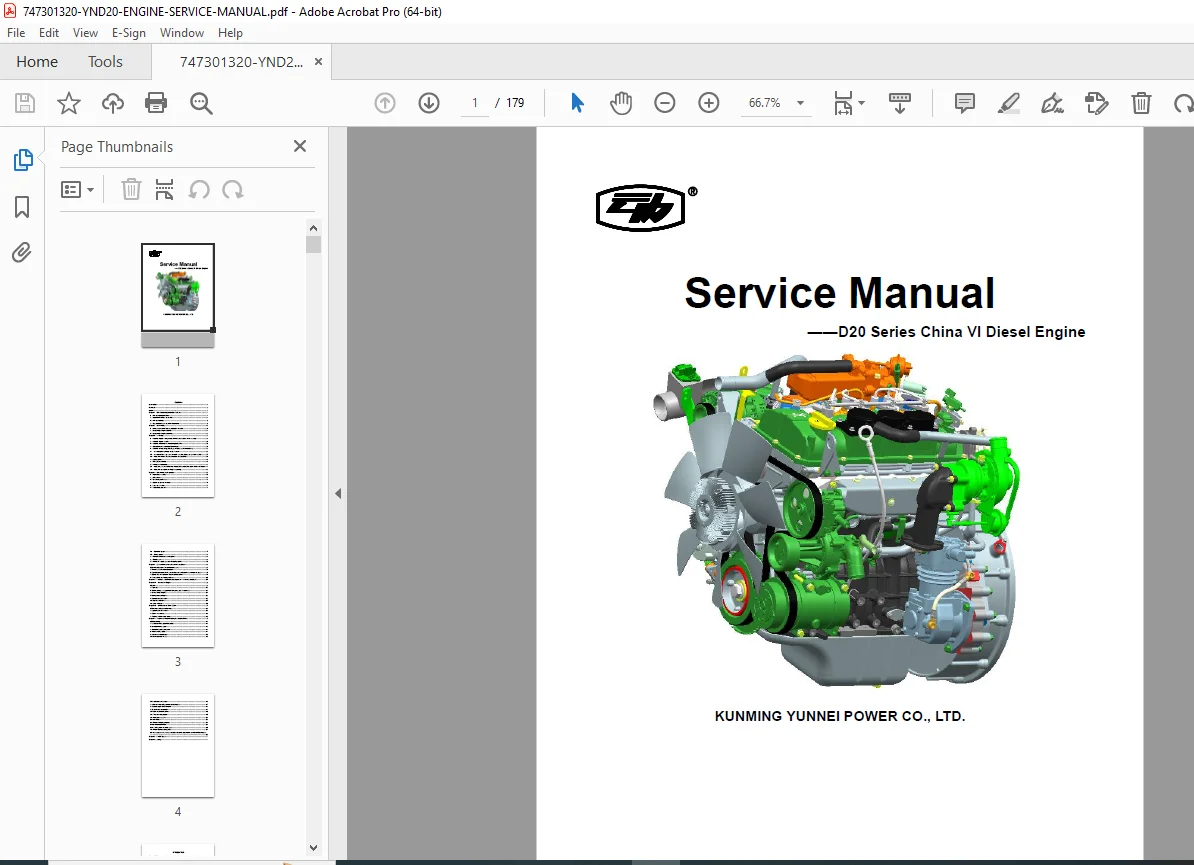1194x865 pixels.
Task: Click the fit page scrolling icon
Action: click(843, 103)
